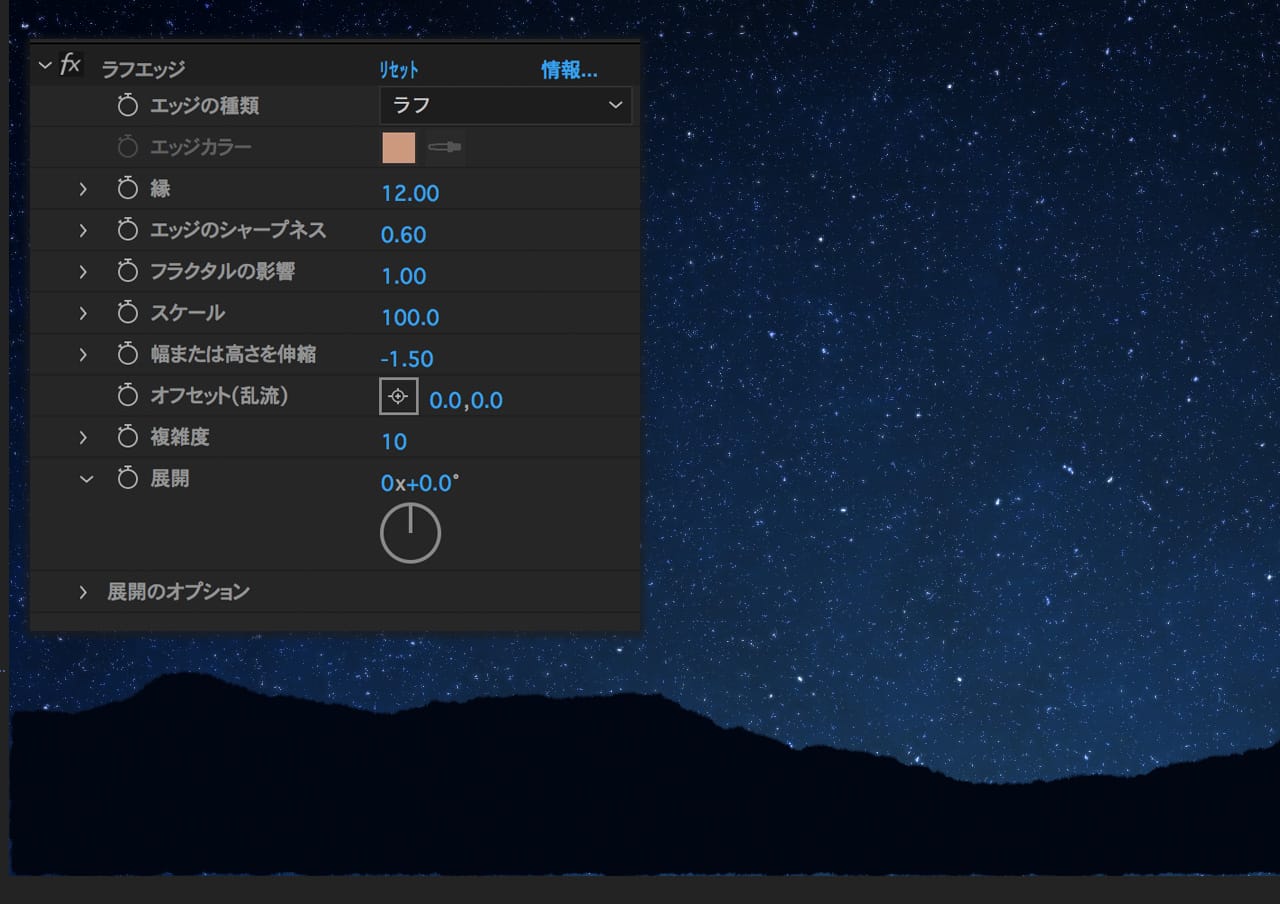Expand 展開のオプション section
Image resolution: width=1280 pixels, height=904 pixels.
[83, 592]
